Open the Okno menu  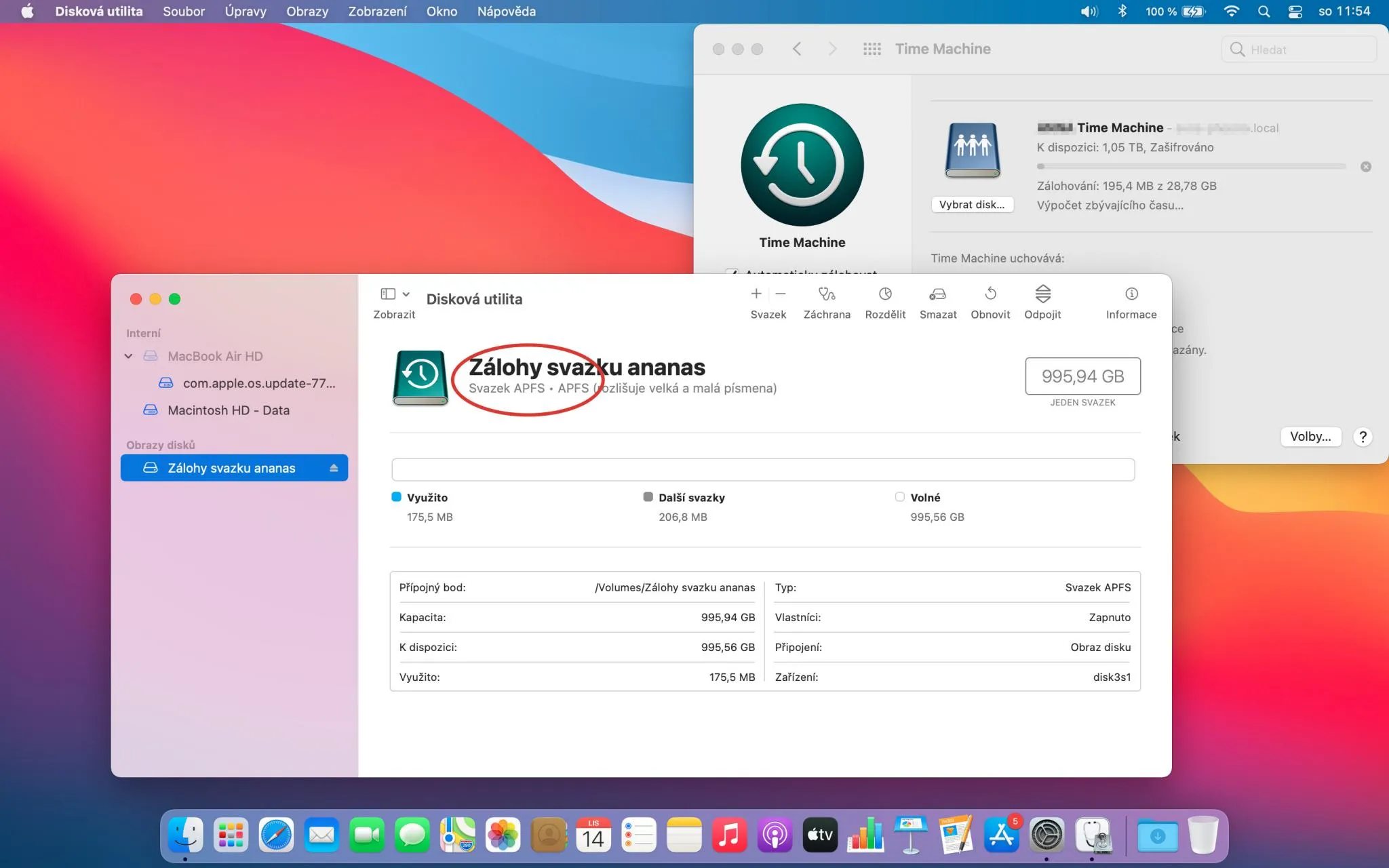[x=442, y=12]
